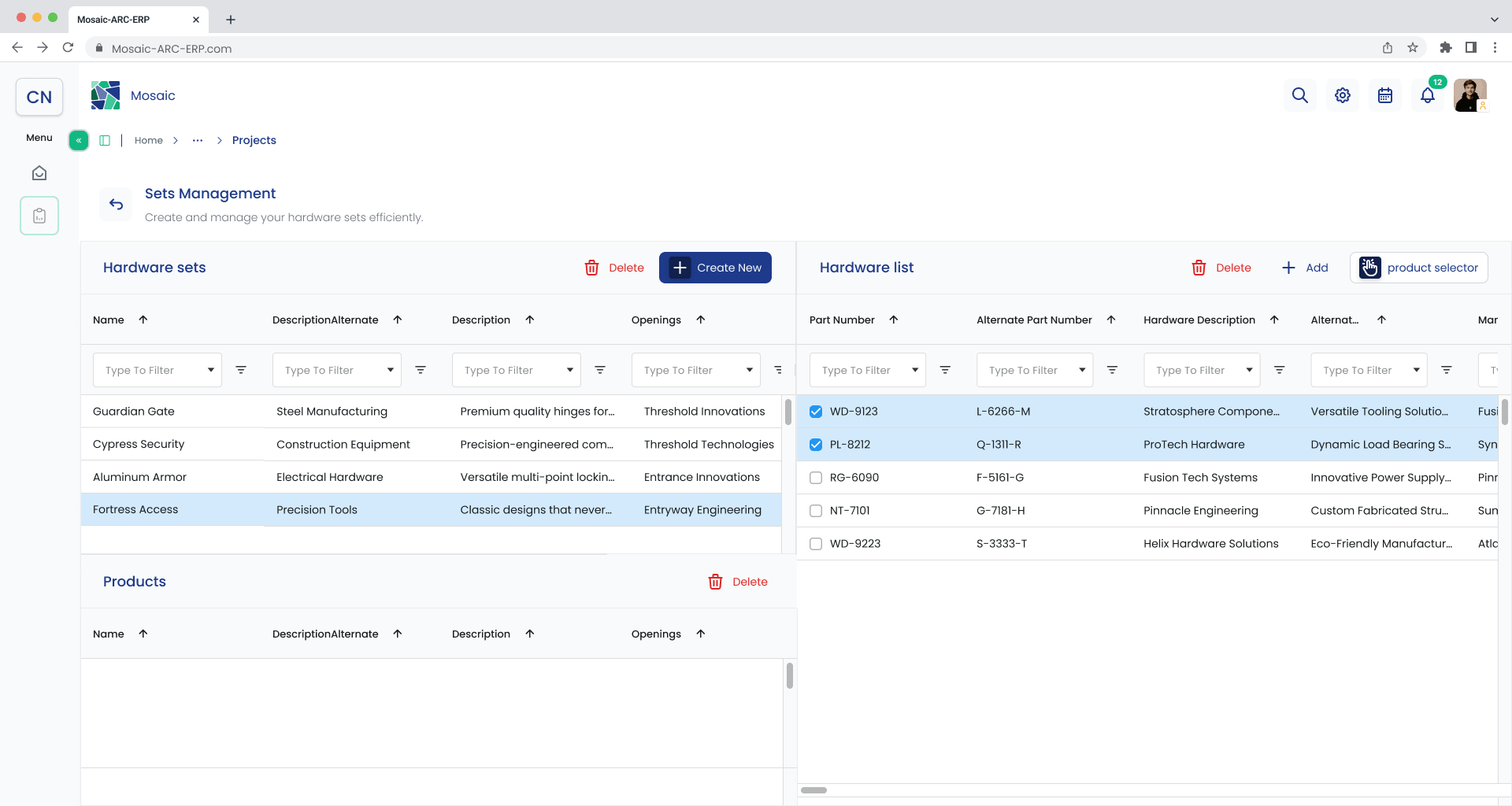Click Create New button
Screen dimensions: 1512x806
(715, 268)
